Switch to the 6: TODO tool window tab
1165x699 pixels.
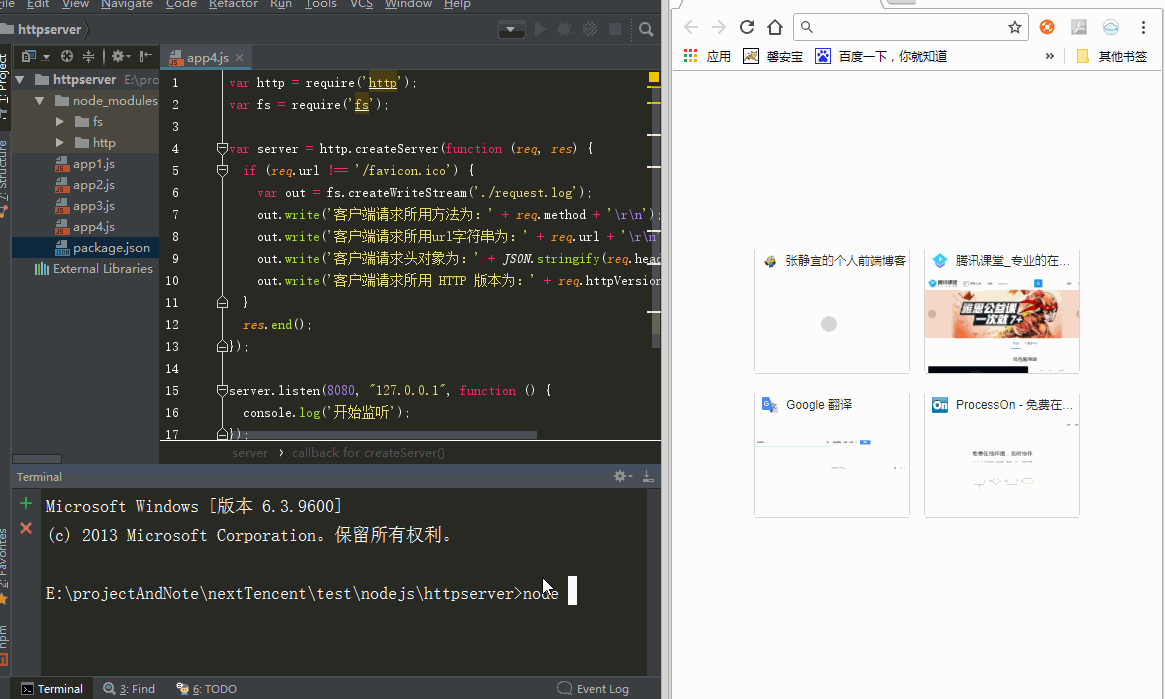[207, 689]
